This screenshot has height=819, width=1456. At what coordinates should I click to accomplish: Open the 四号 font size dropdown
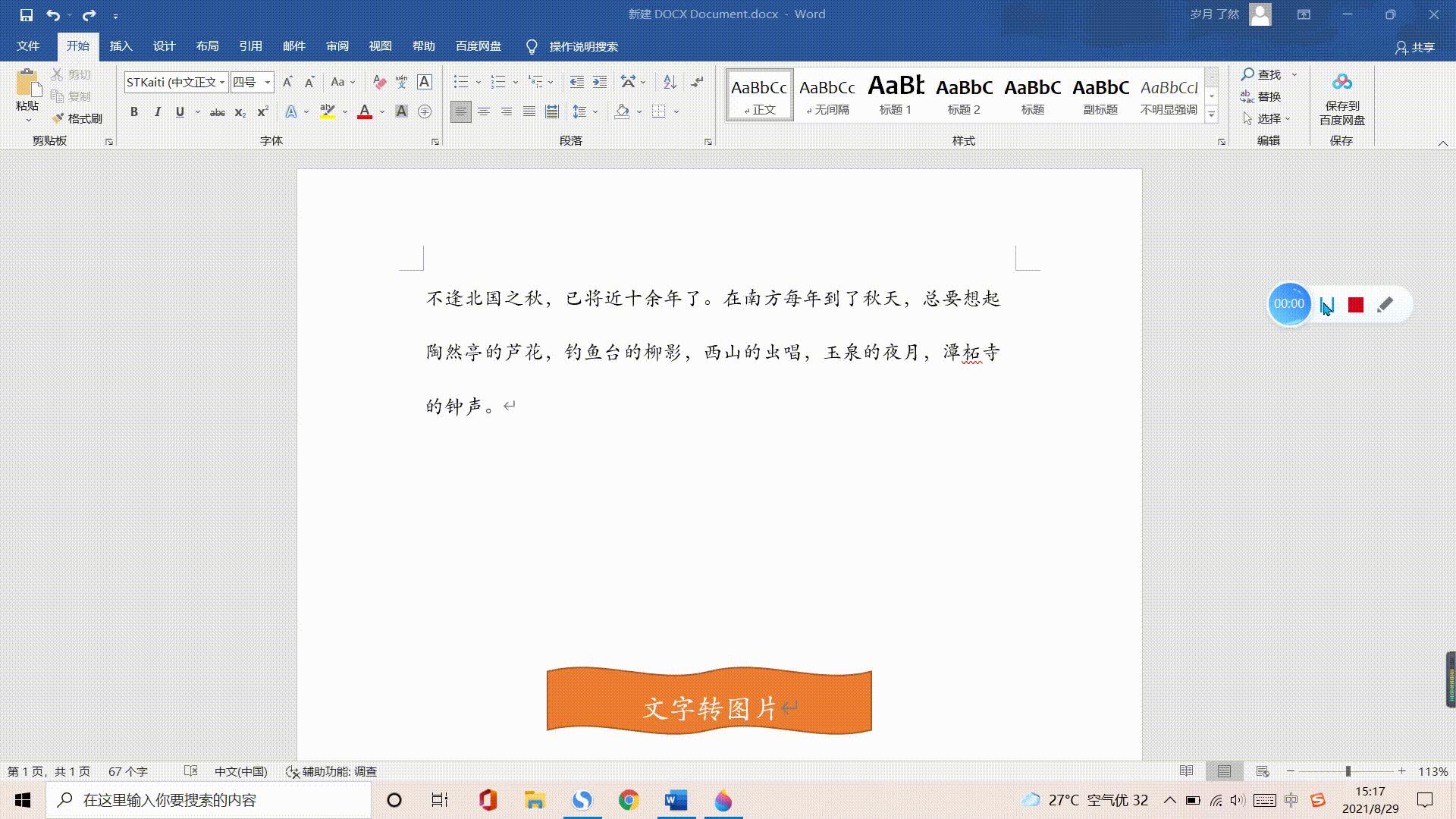coord(267,82)
